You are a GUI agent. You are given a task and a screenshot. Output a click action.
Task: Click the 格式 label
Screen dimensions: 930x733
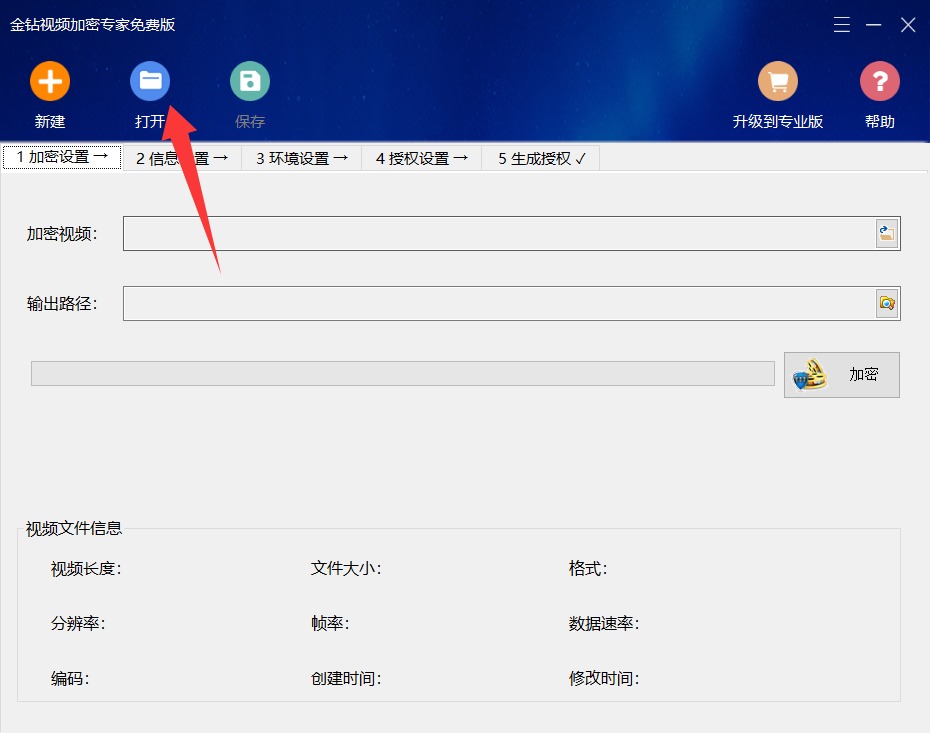click(588, 569)
